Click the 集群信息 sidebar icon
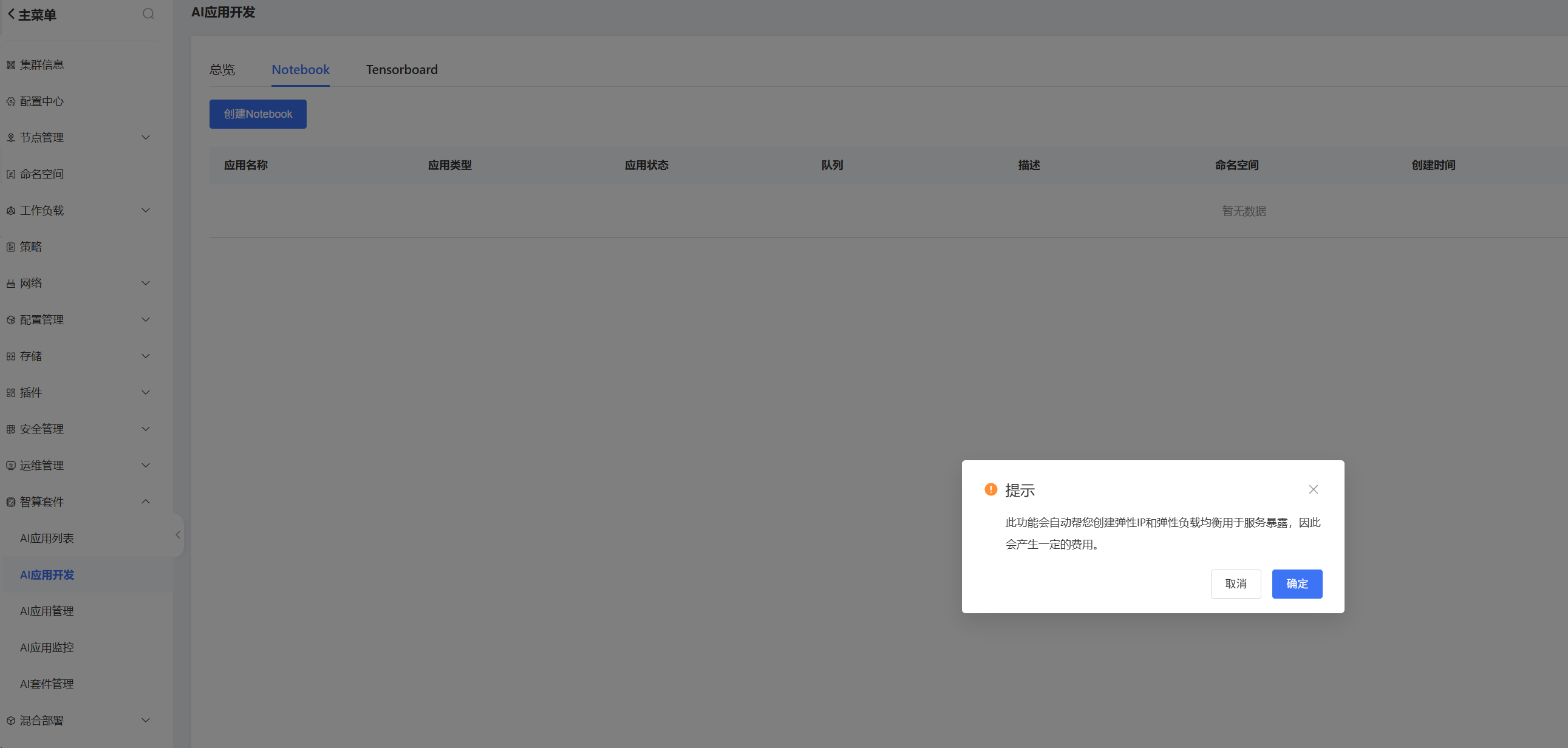The width and height of the screenshot is (1568, 748). tap(11, 65)
